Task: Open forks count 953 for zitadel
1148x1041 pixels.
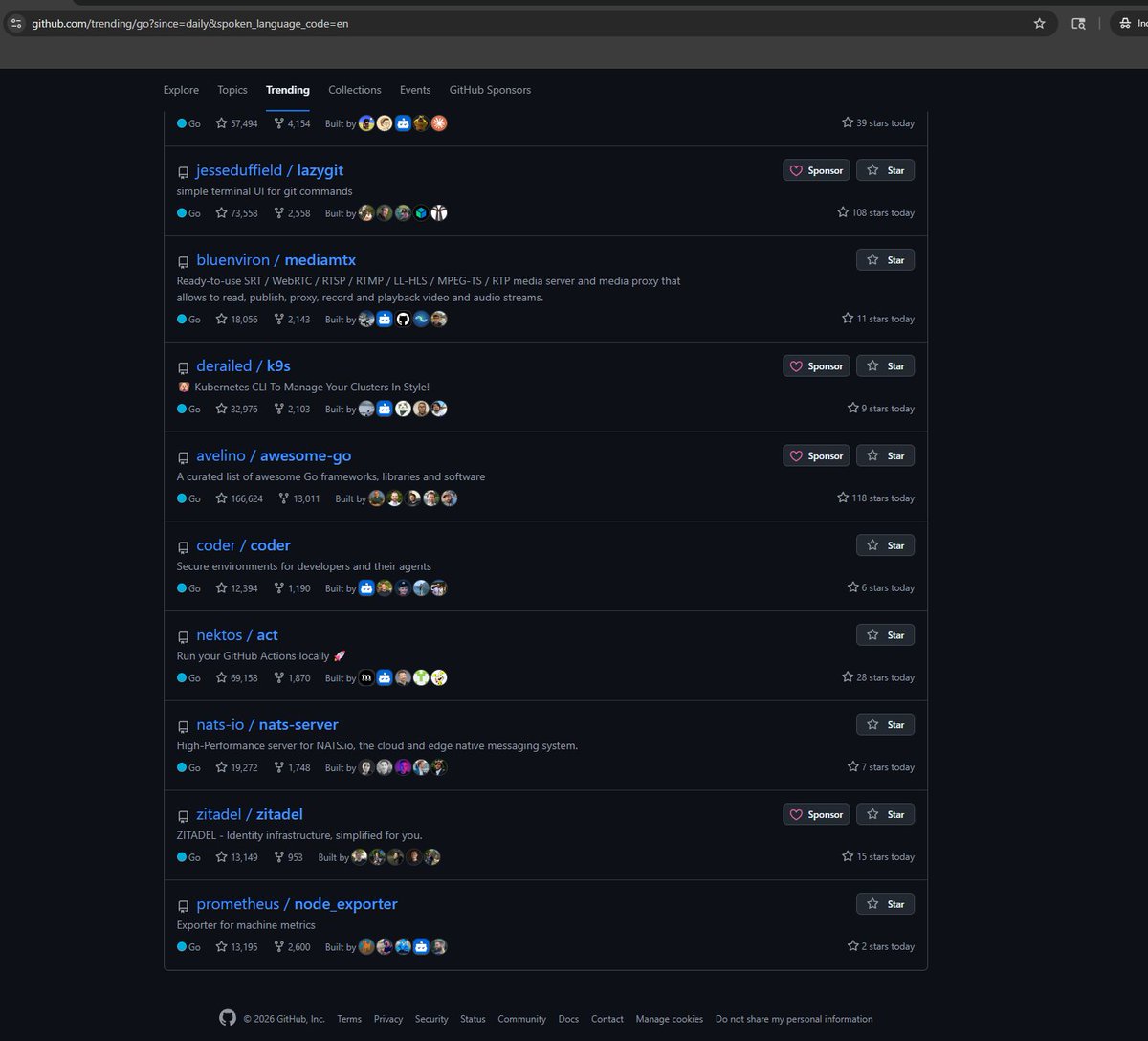Action: [x=288, y=857]
